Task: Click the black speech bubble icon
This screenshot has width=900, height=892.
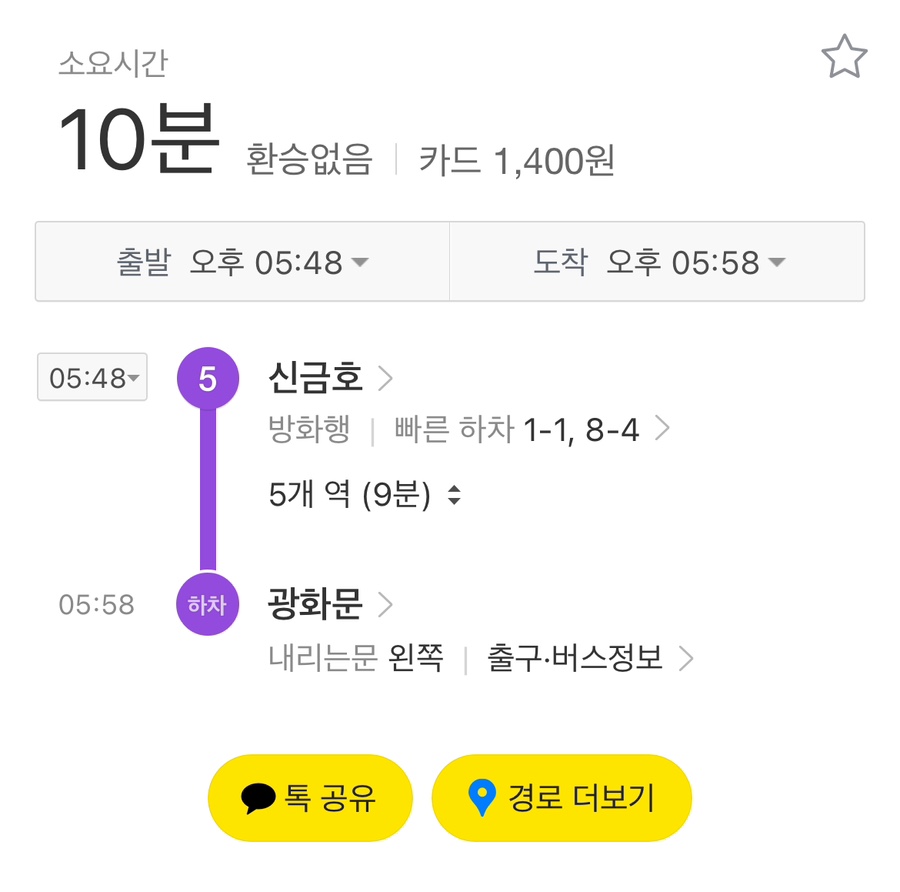Action: [x=259, y=798]
